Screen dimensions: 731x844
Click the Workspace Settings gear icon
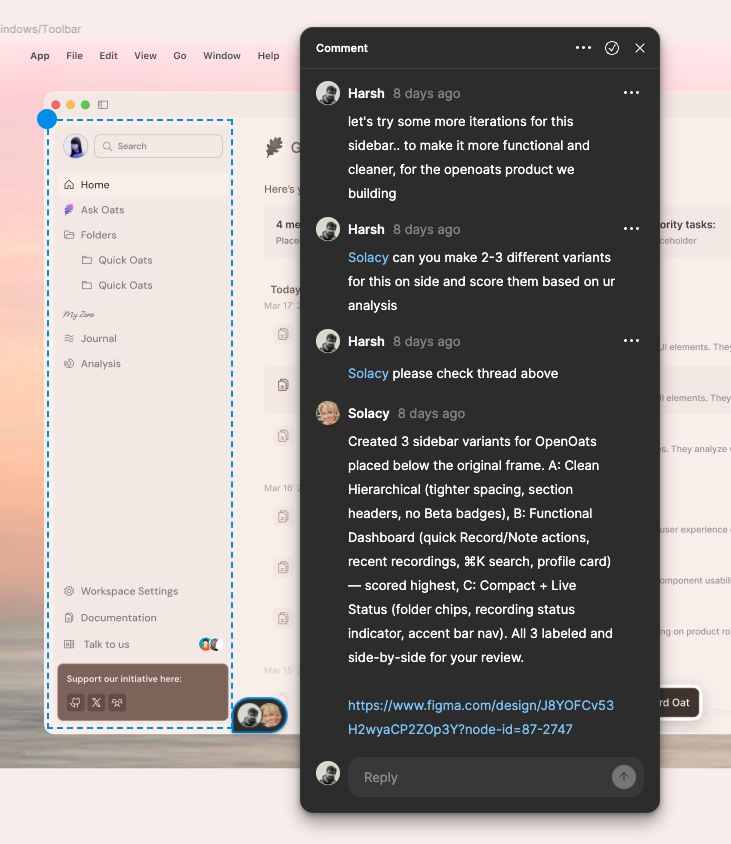[69, 591]
